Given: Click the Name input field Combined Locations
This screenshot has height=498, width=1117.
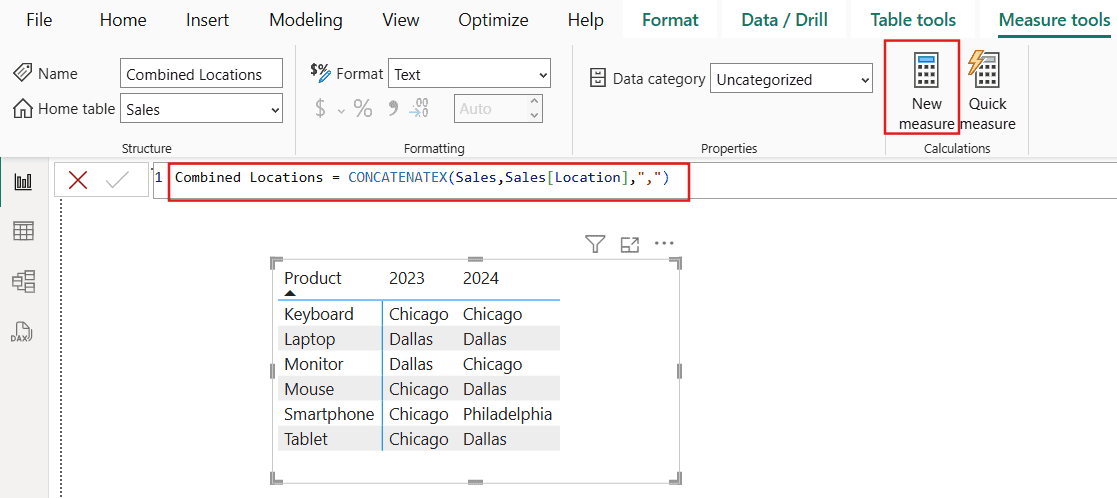Looking at the screenshot, I should coord(202,73).
